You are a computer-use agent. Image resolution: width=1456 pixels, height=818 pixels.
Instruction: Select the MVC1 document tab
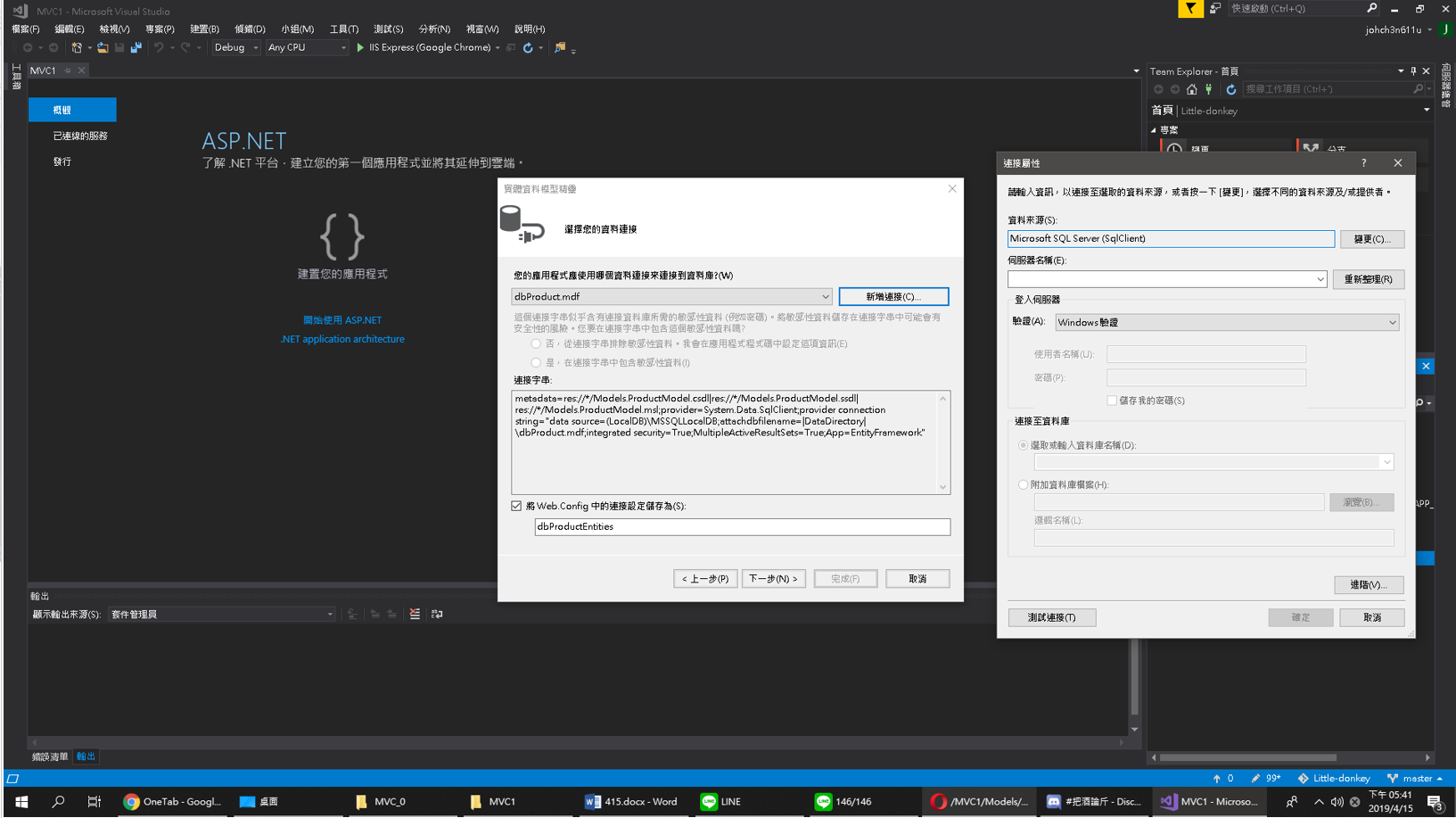pos(43,70)
